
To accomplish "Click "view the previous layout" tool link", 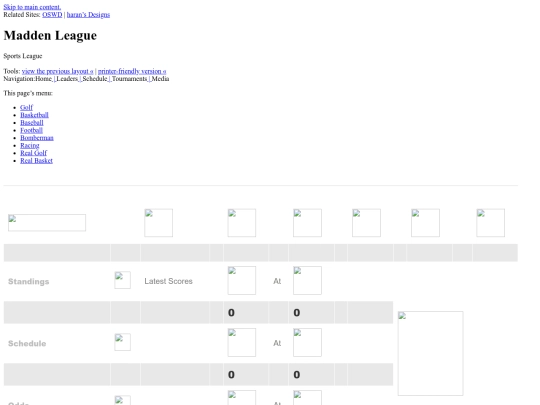I will 58,71.
